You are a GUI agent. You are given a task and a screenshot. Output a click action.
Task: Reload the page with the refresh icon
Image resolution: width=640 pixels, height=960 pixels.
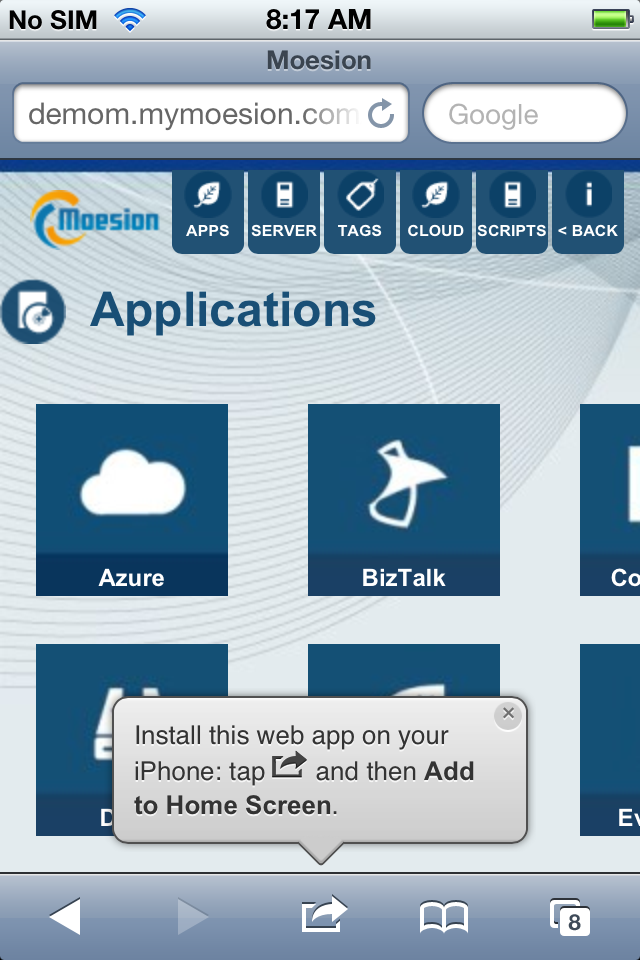click(381, 113)
